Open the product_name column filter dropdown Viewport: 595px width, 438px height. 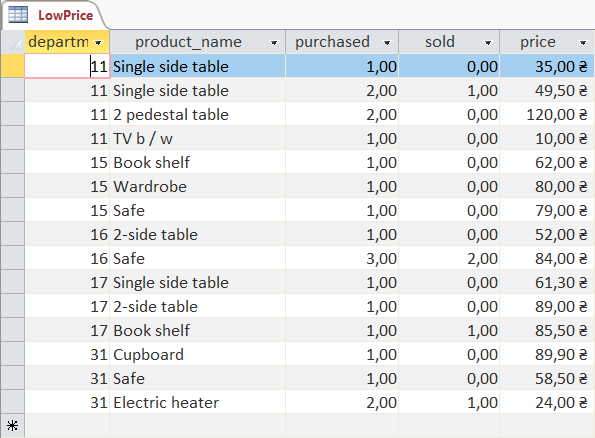click(x=274, y=43)
